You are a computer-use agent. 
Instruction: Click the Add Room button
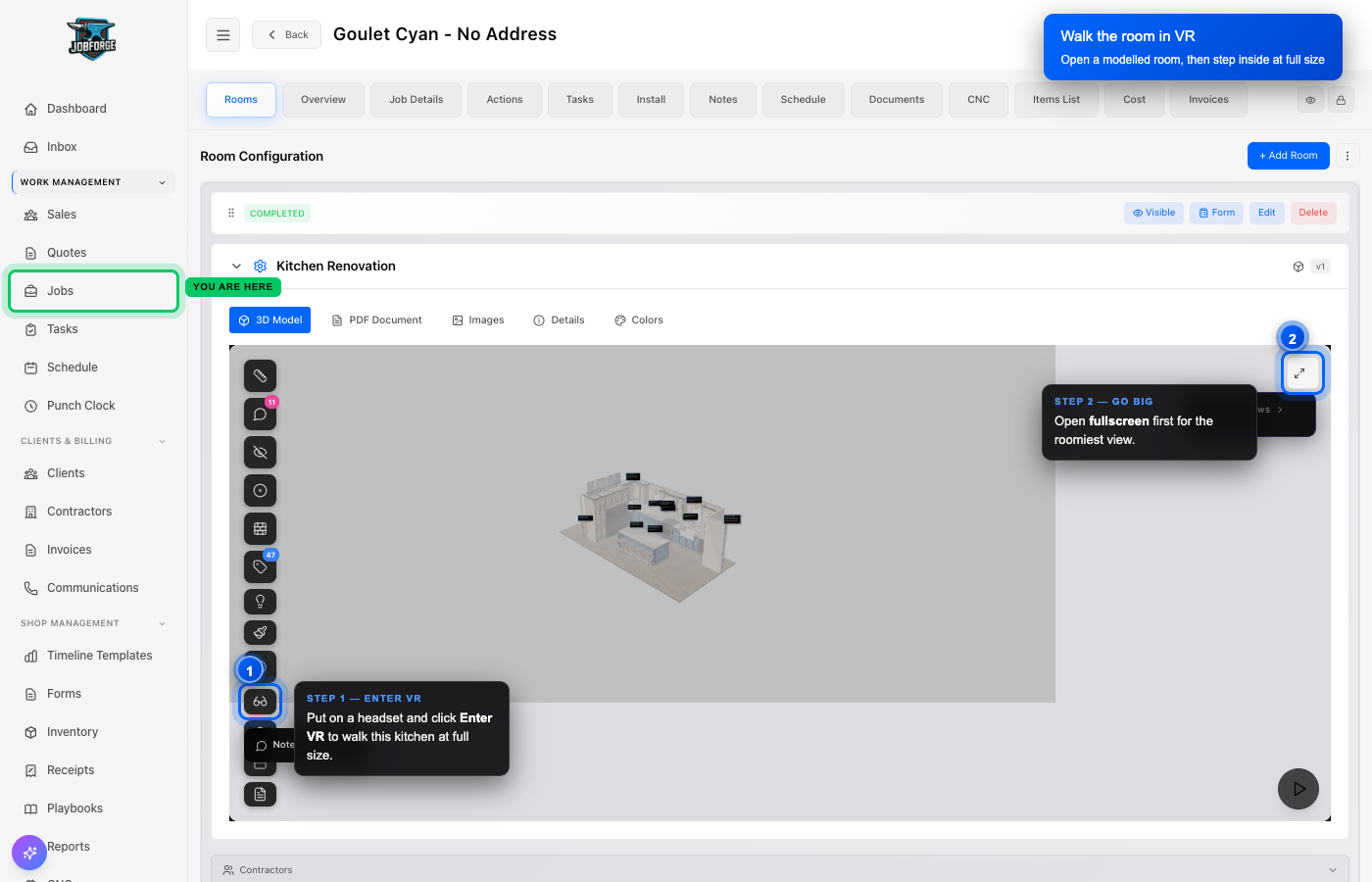1289,156
